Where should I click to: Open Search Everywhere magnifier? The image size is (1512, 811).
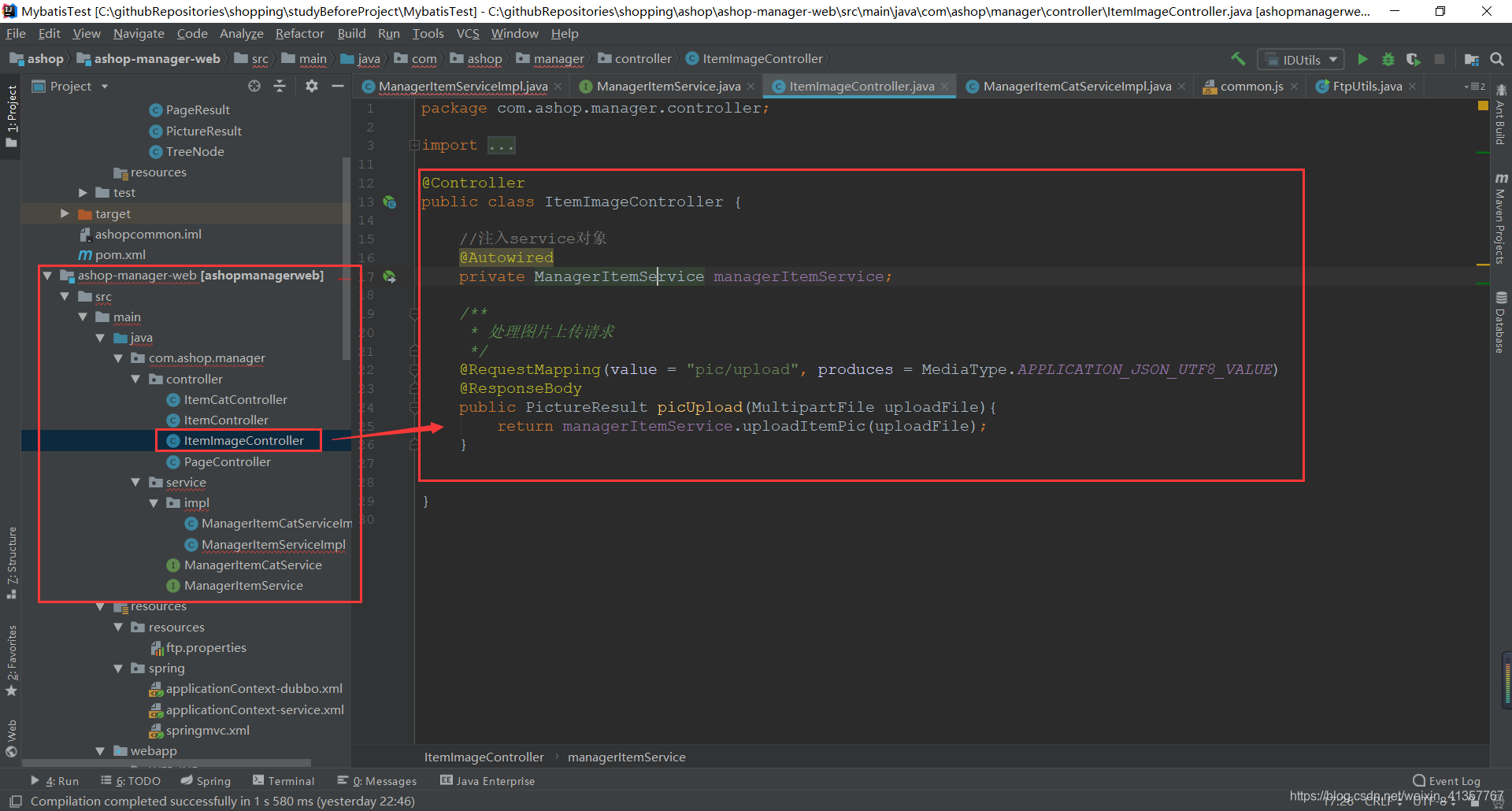pyautogui.click(x=1497, y=59)
